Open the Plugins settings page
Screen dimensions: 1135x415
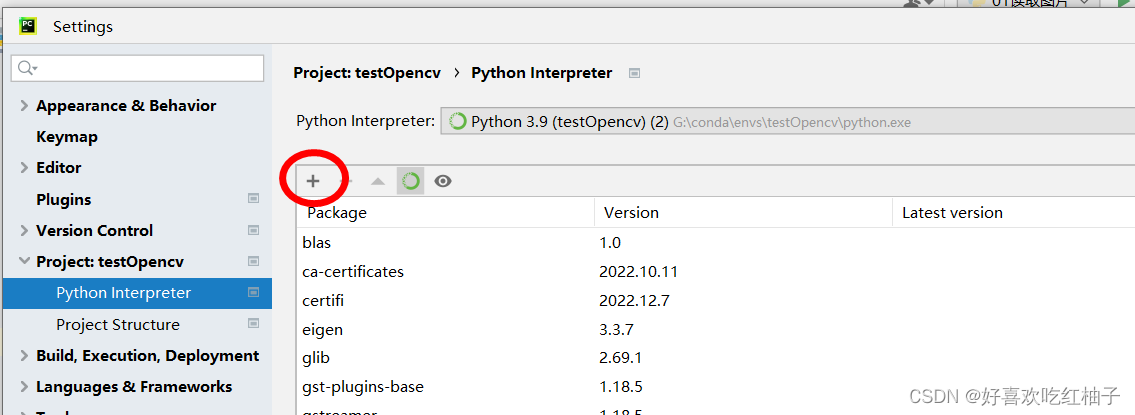point(64,199)
